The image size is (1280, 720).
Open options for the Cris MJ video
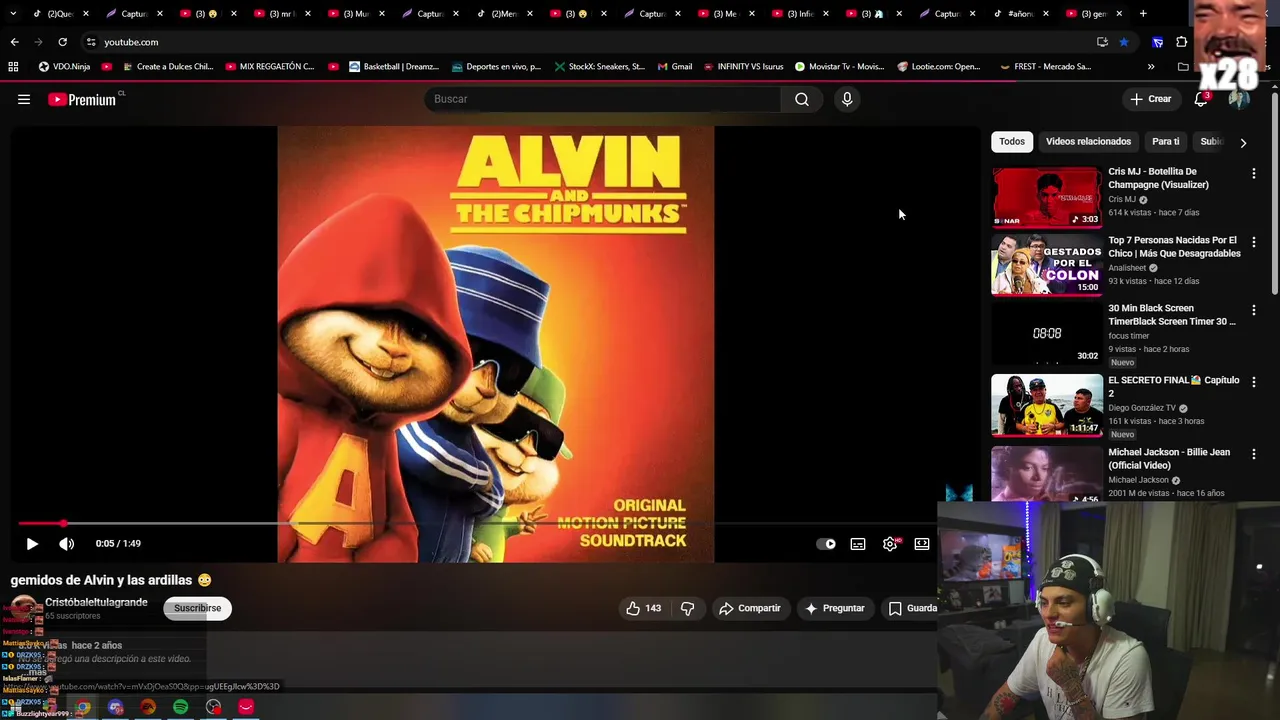pyautogui.click(x=1253, y=173)
